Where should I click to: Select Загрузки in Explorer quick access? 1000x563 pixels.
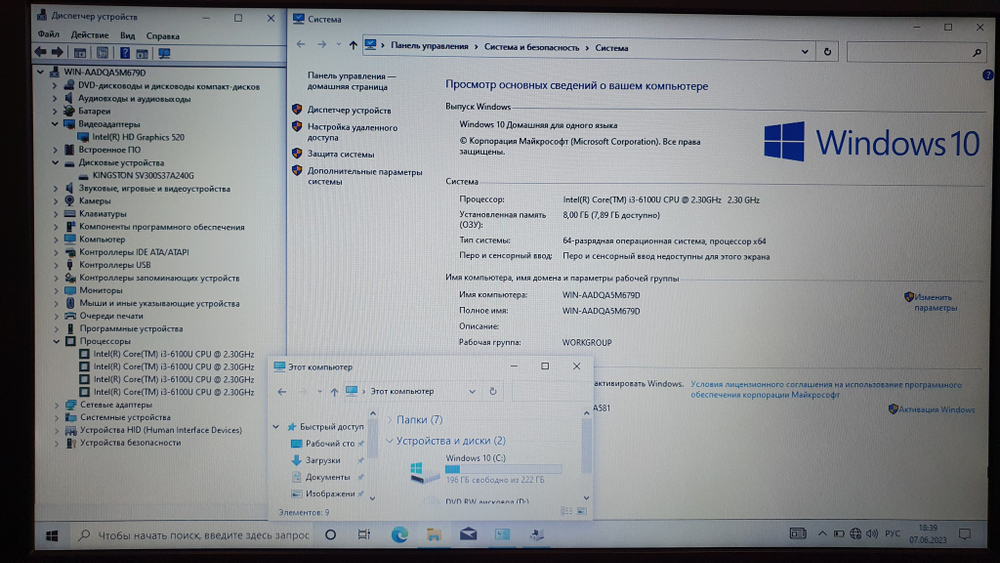click(x=323, y=460)
